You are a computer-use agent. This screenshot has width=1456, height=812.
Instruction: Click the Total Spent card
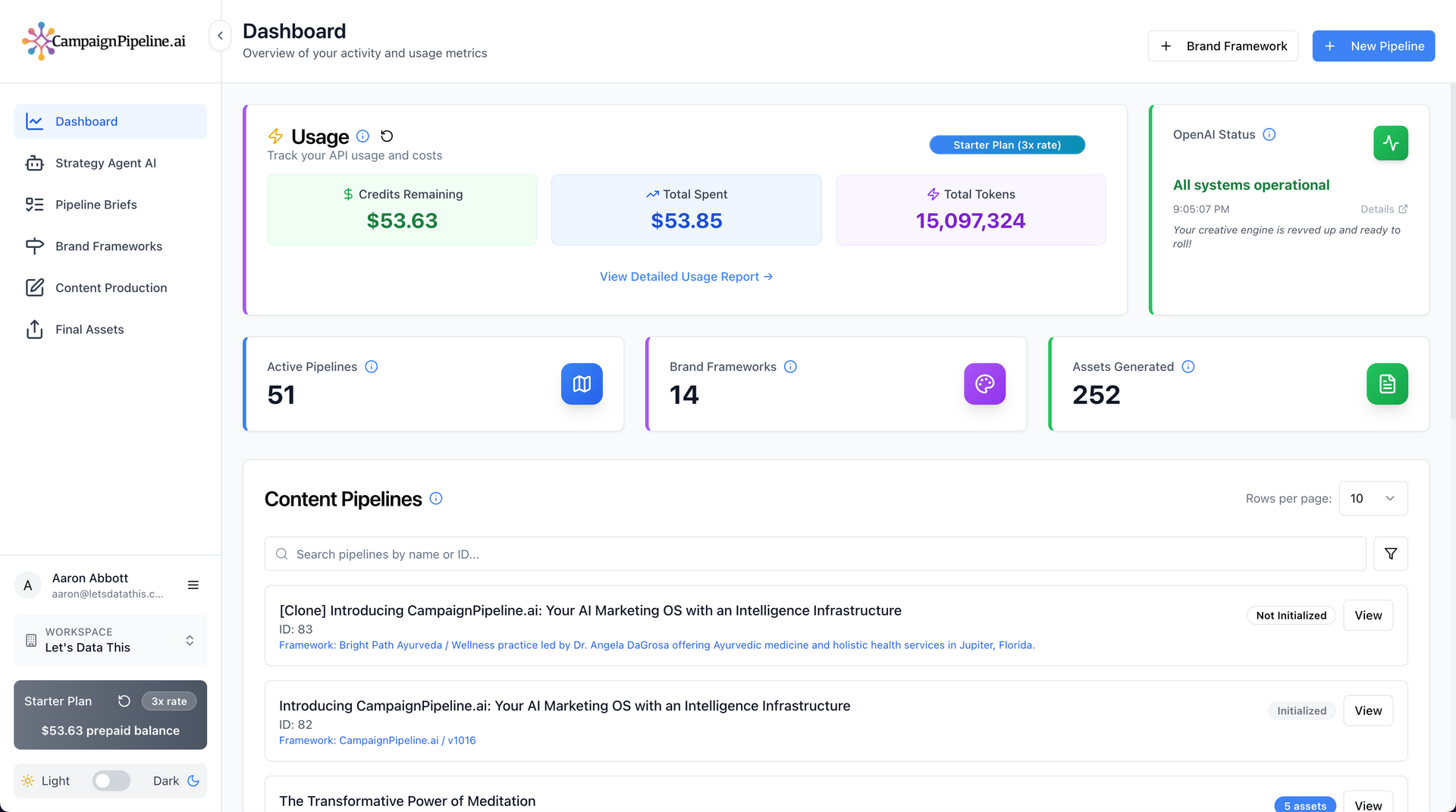click(x=686, y=210)
